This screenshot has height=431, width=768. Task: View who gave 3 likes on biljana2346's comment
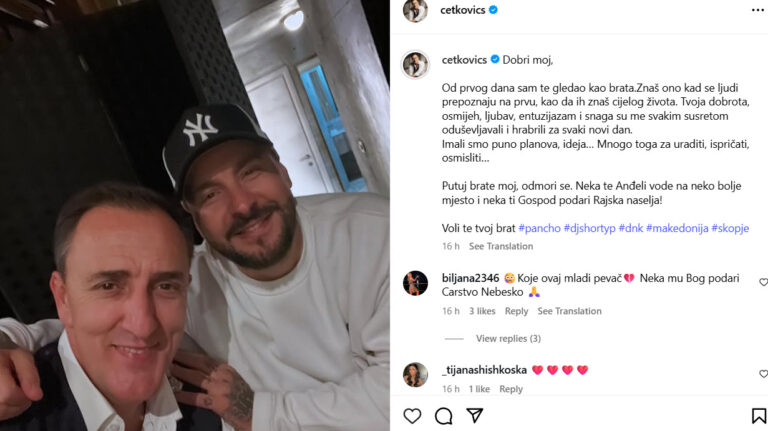[x=482, y=311]
